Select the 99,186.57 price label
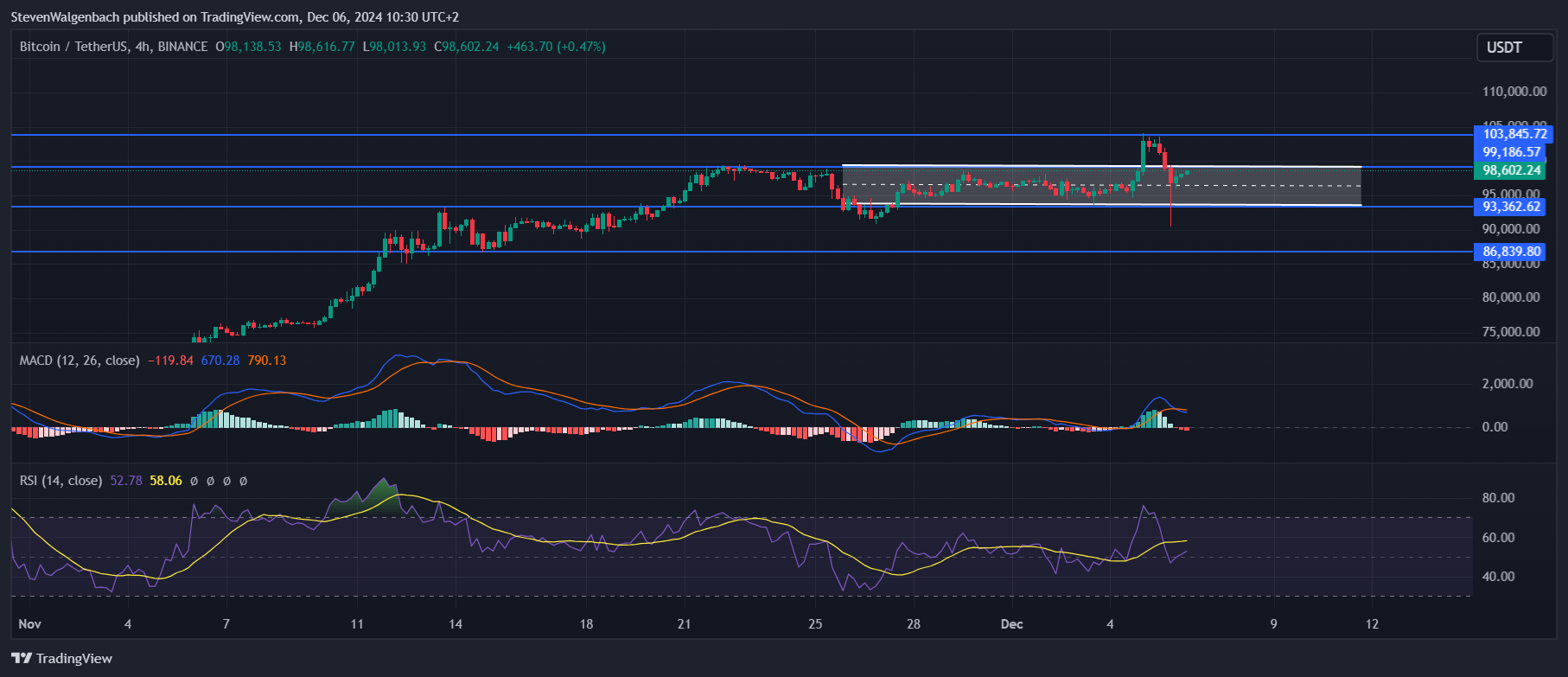 1512,152
